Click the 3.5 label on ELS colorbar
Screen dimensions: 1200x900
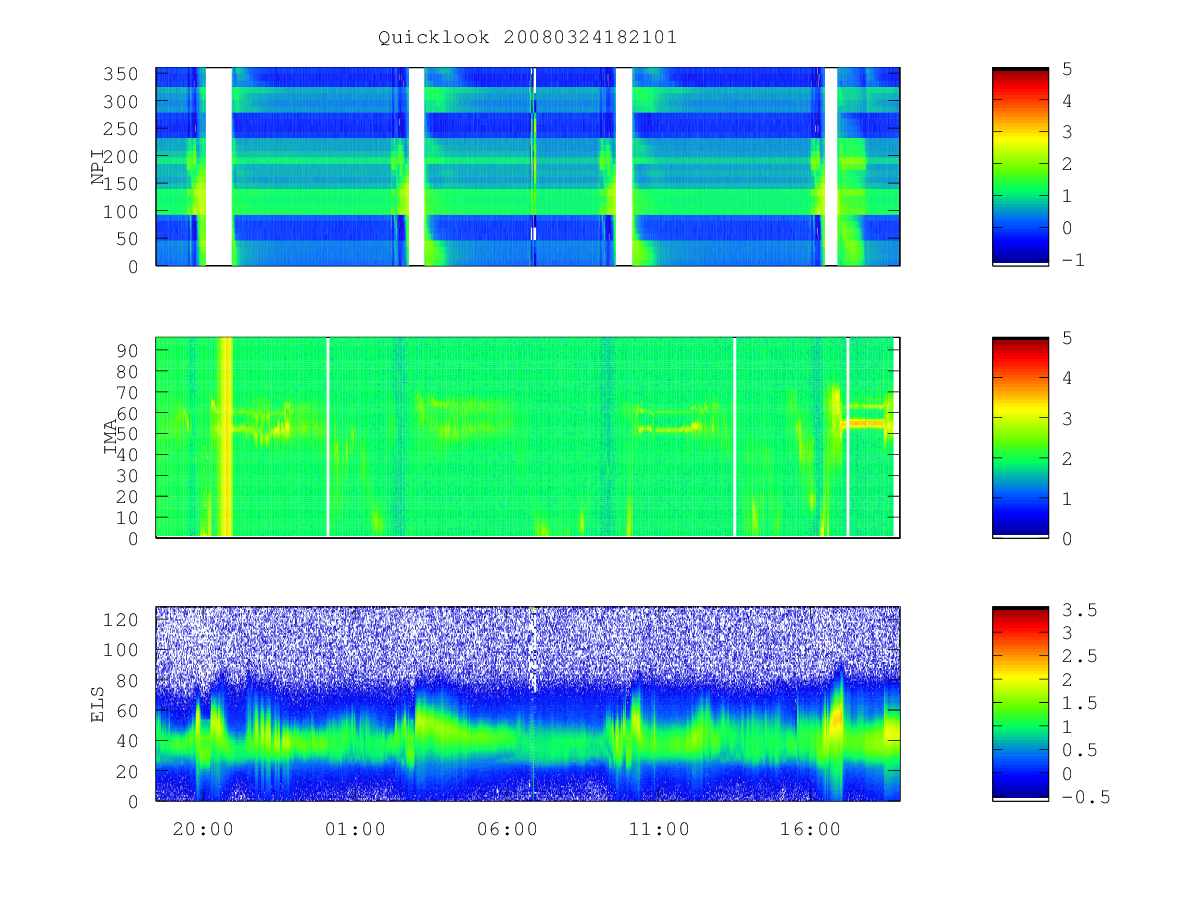(x=1080, y=609)
